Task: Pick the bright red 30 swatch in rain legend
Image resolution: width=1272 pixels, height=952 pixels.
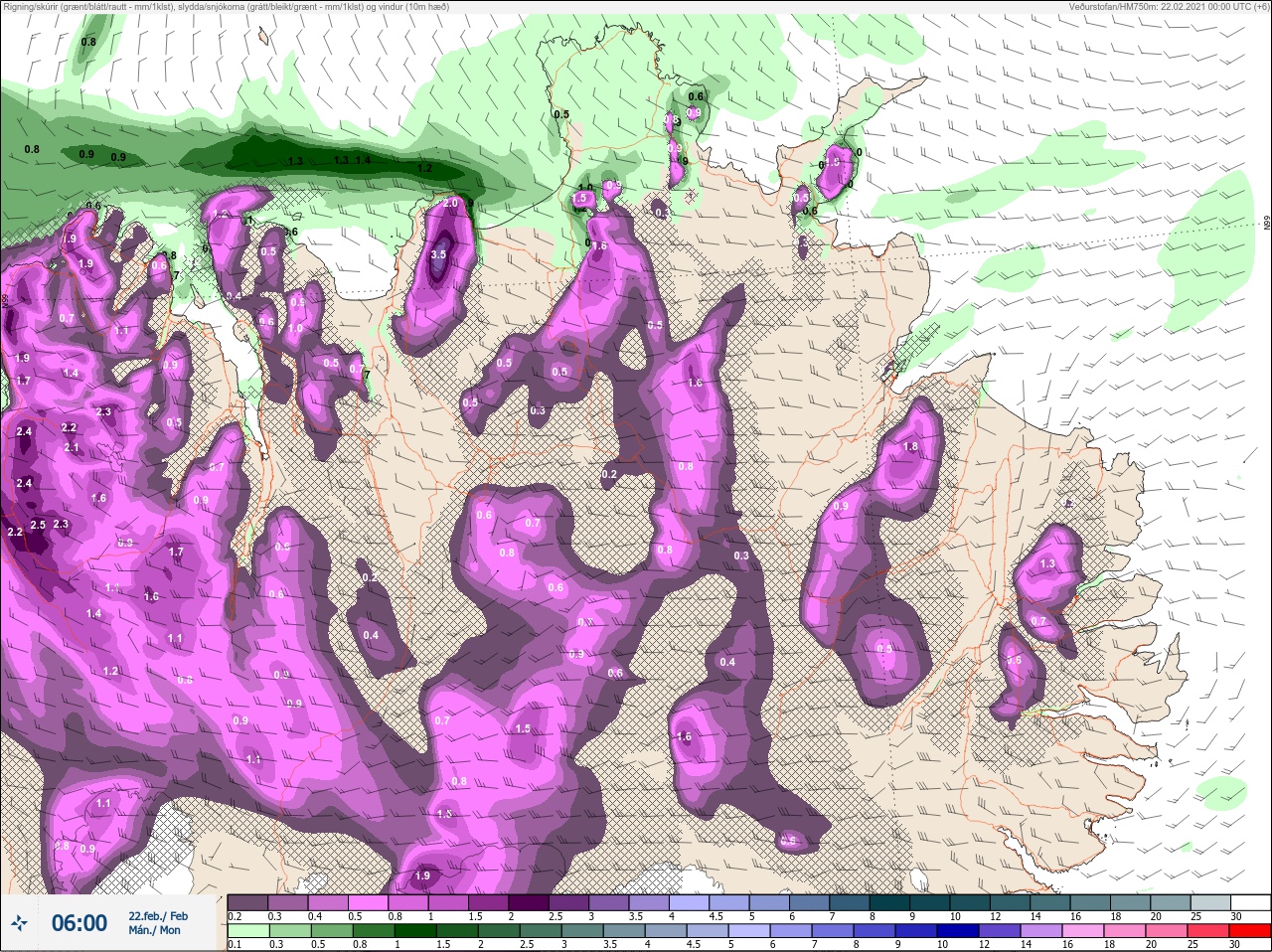Action: [x=1249, y=931]
